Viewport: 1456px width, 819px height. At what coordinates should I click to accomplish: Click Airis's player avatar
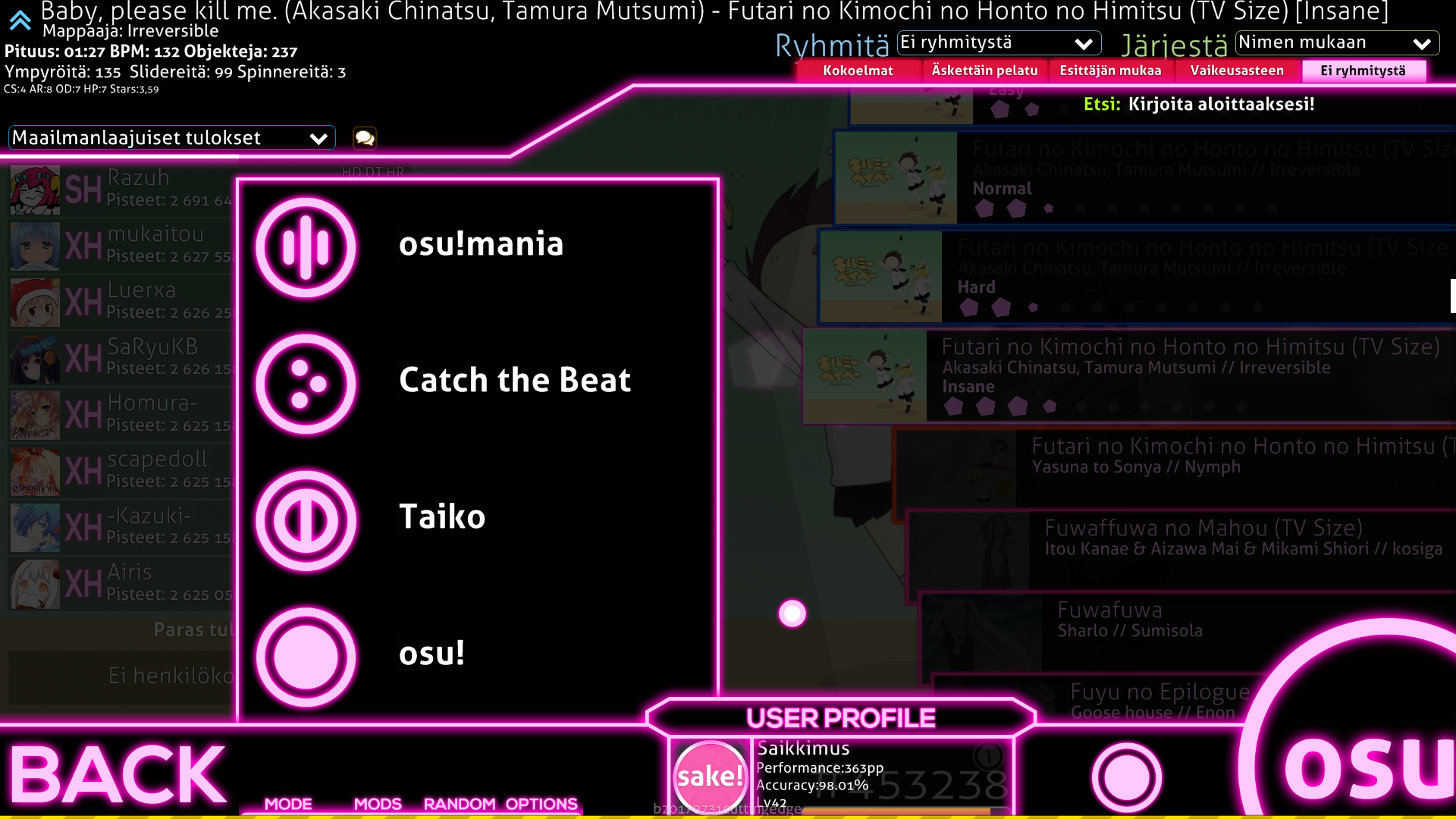pyautogui.click(x=35, y=584)
